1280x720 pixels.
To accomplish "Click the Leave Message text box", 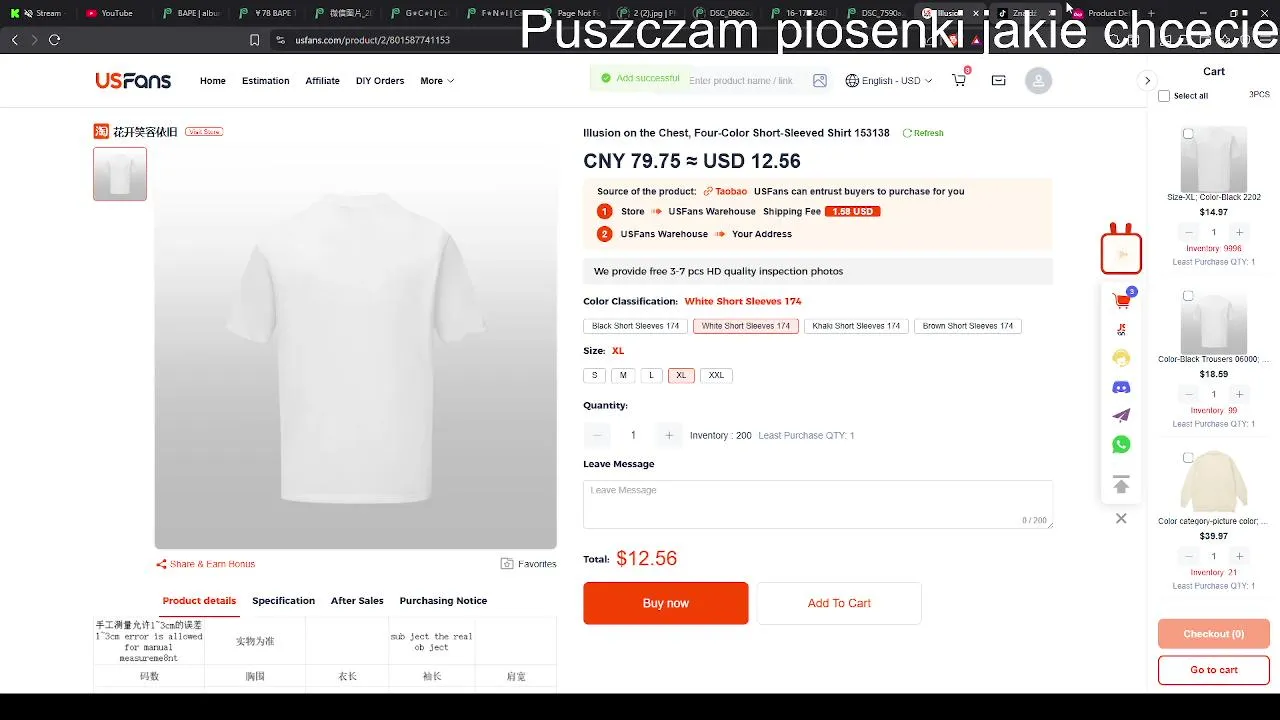I will pyautogui.click(x=817, y=503).
